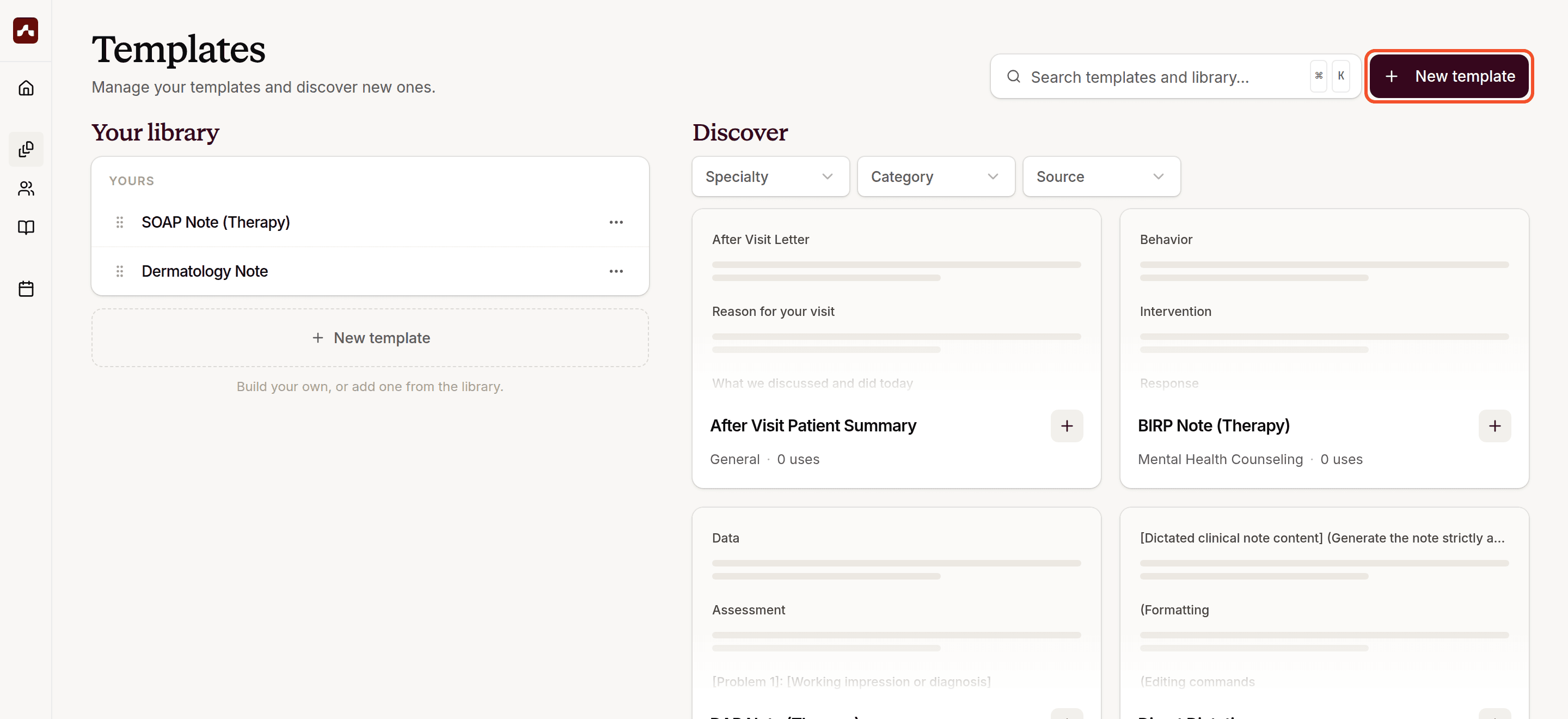Click the ⌘ shortcut key badge
This screenshot has height=719, width=1568.
pos(1319,76)
